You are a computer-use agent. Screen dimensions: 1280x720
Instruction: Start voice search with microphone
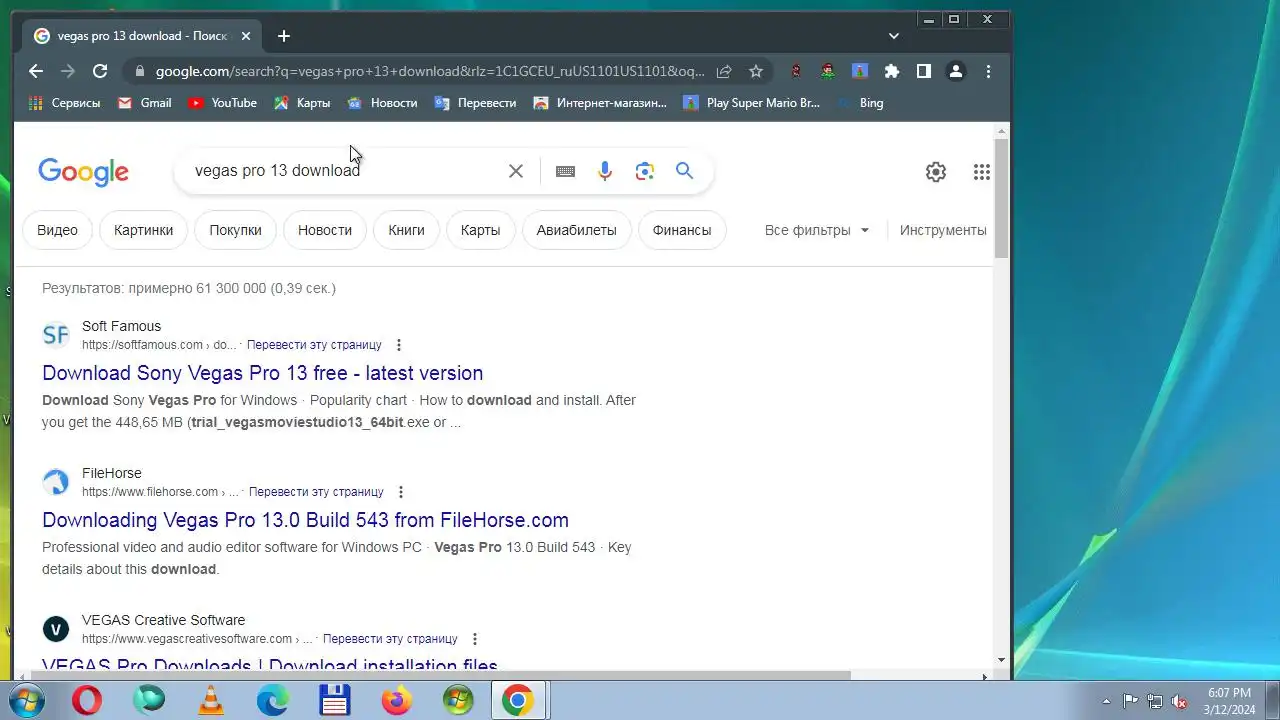[x=605, y=171]
